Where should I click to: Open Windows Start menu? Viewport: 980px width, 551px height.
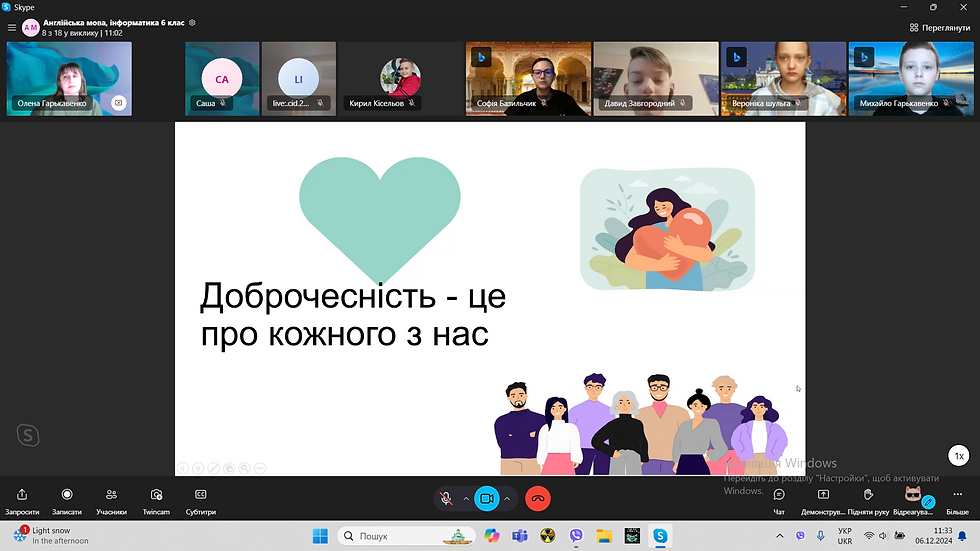point(320,536)
